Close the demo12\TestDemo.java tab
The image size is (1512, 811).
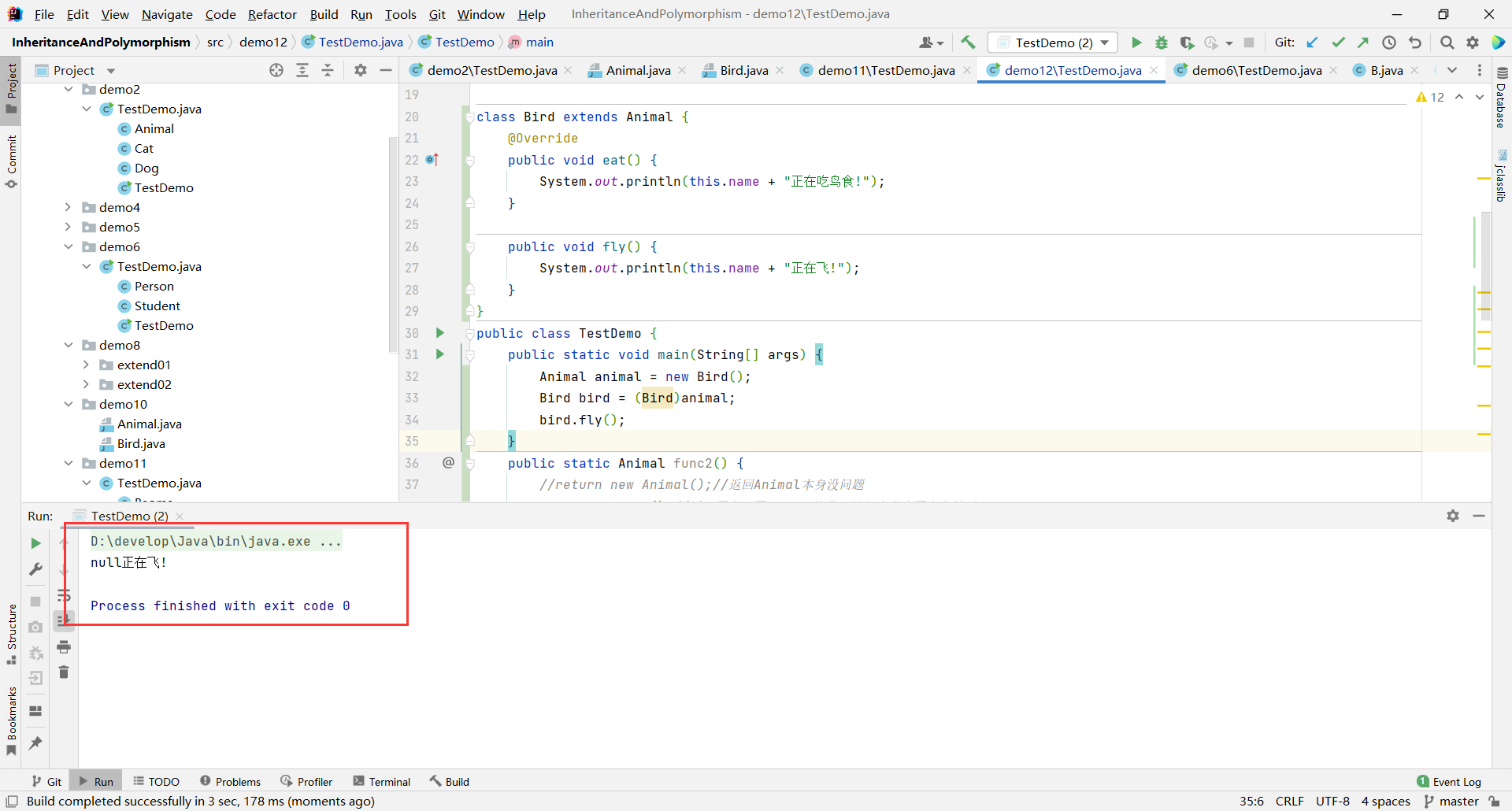(x=1154, y=70)
